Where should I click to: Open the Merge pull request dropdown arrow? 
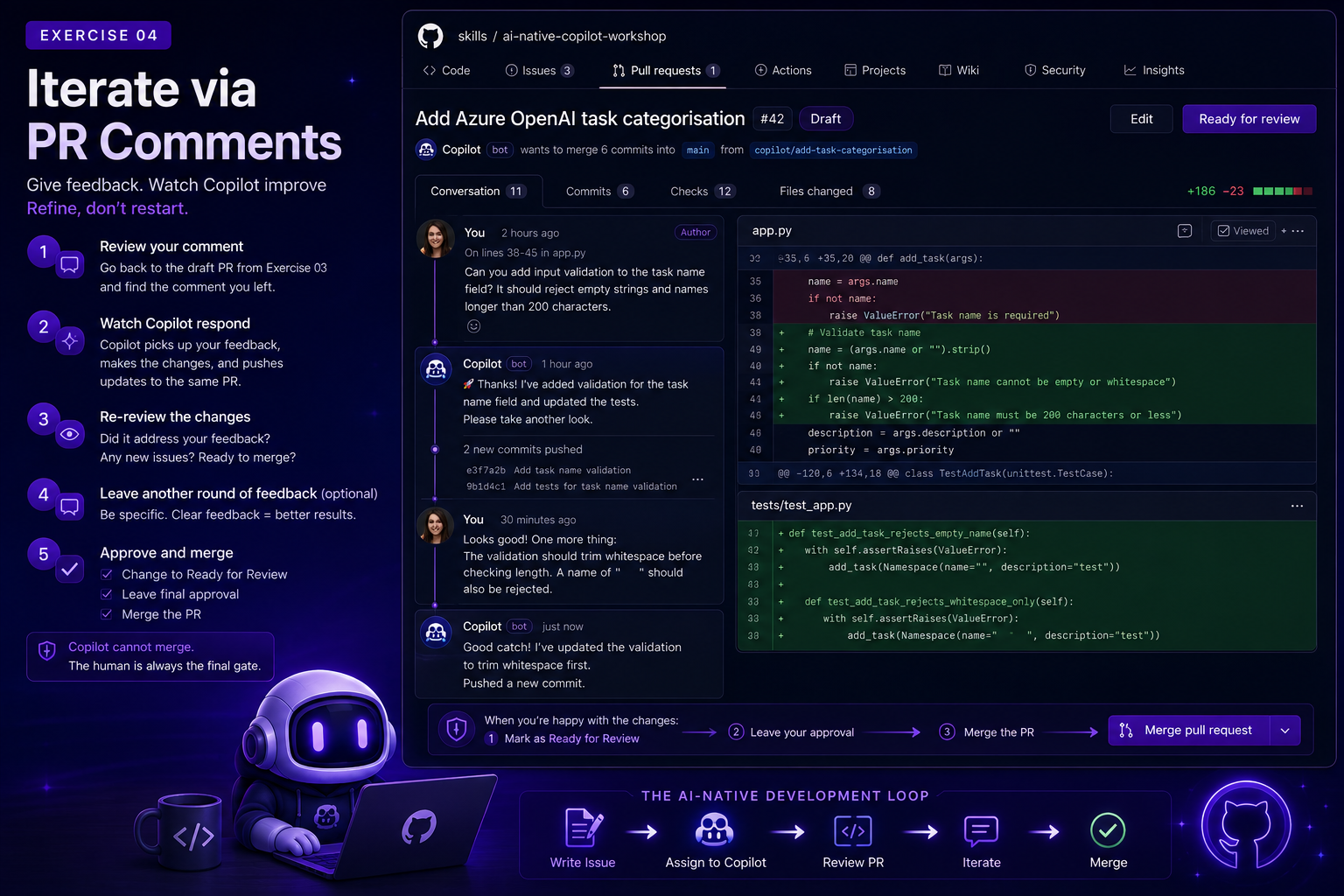tap(1284, 731)
